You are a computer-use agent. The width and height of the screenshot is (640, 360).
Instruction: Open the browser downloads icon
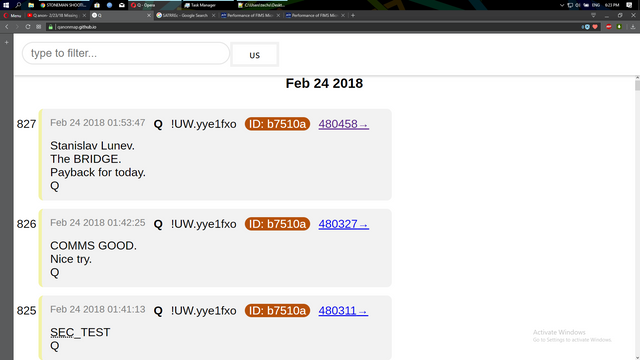[x=633, y=27]
